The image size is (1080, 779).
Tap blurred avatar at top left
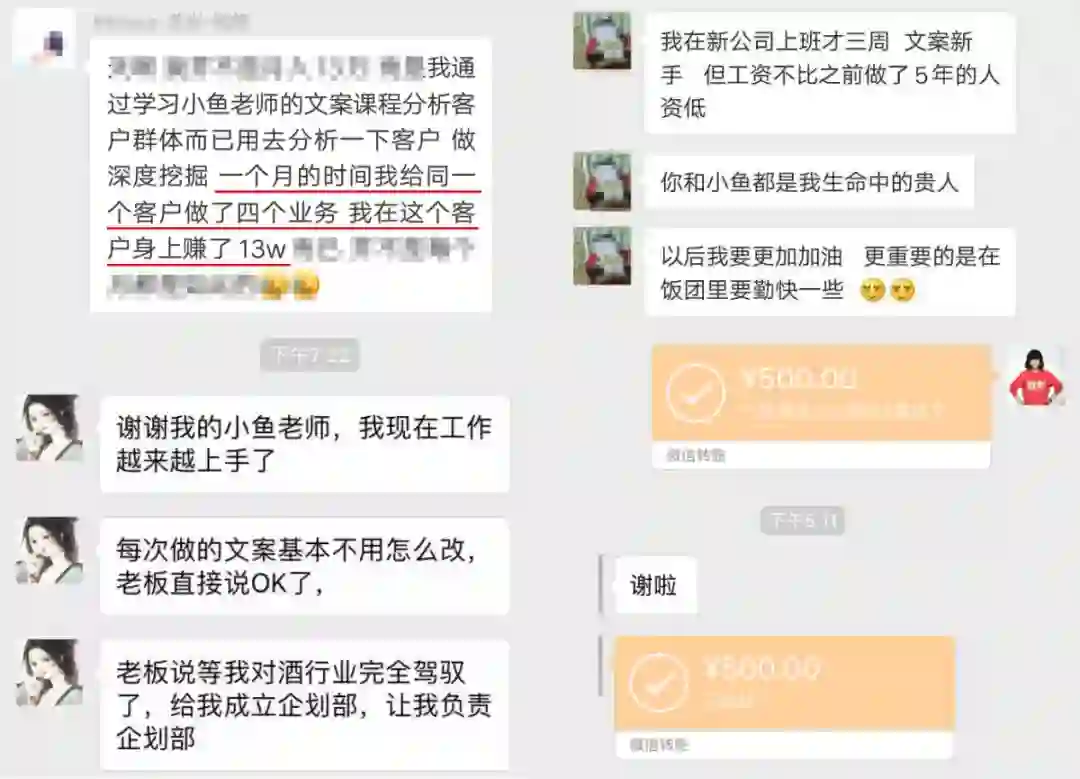[45, 39]
